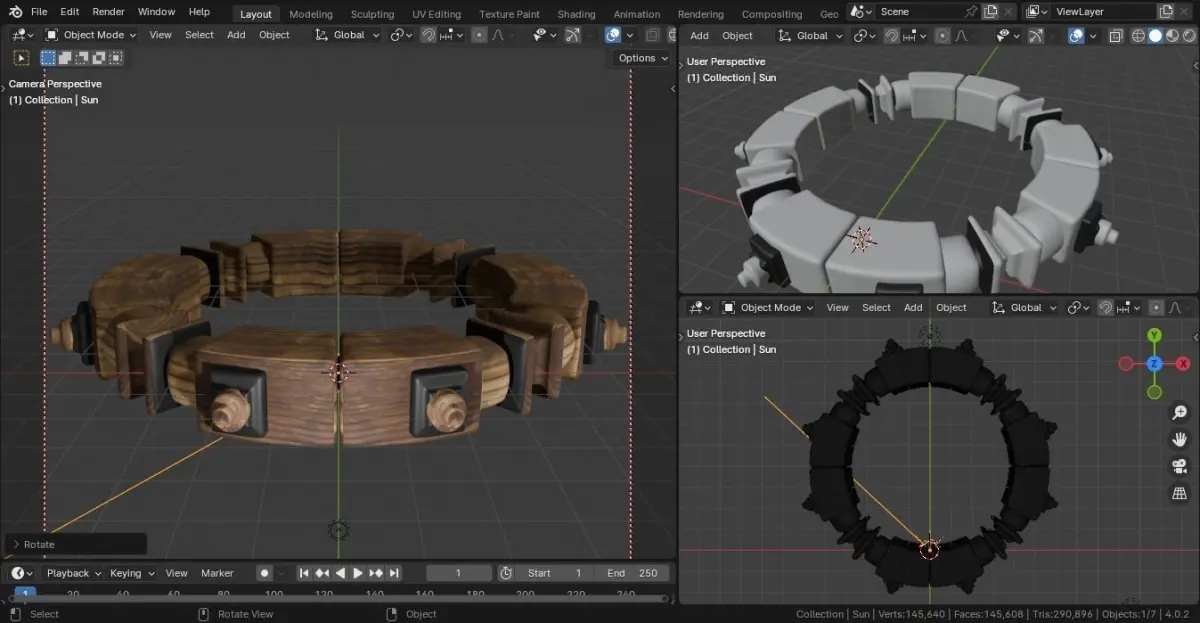Open snapping options in camera viewport

pos(452,34)
